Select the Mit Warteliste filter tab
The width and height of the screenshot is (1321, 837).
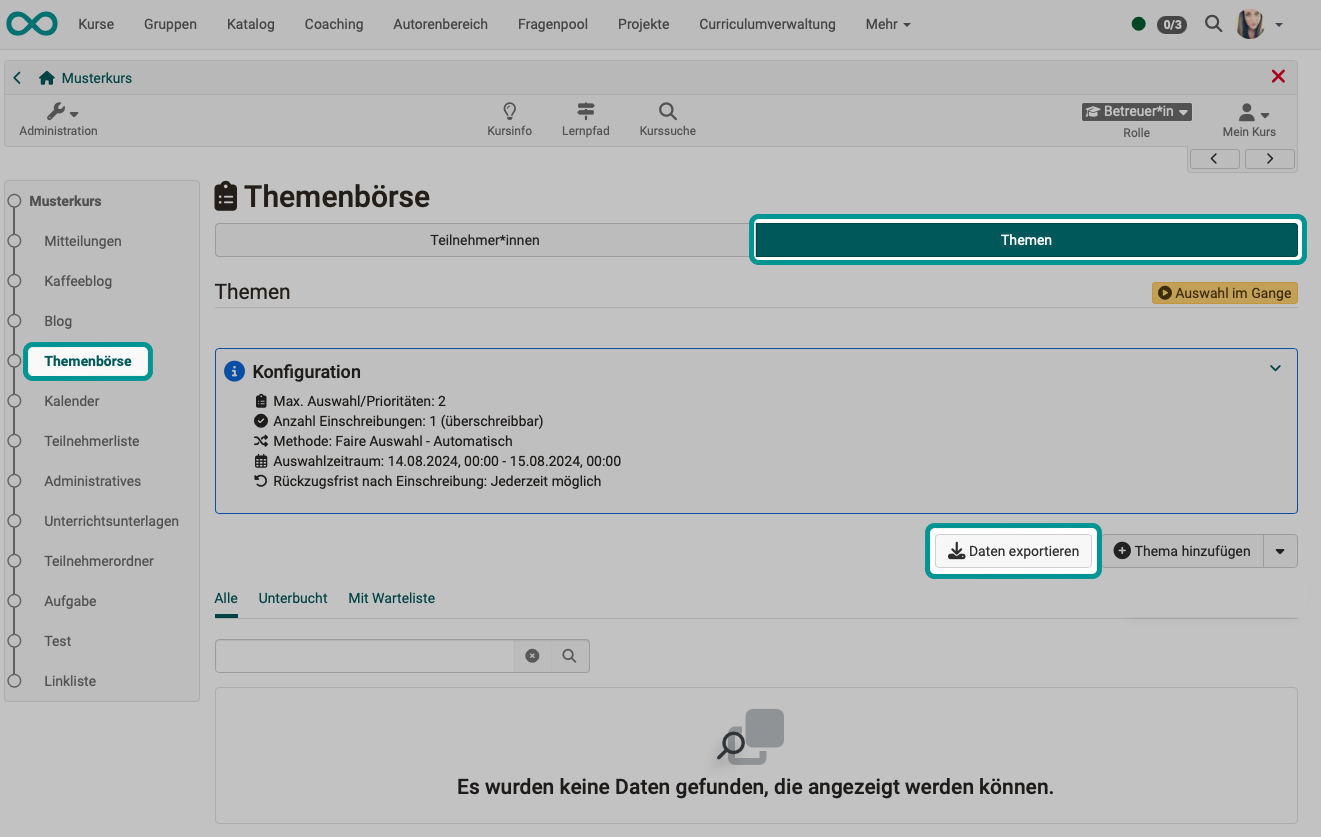pos(391,598)
